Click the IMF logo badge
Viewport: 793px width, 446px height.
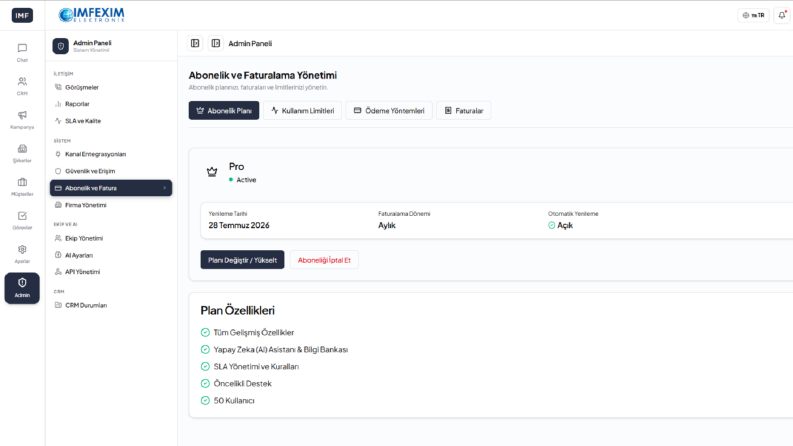tap(22, 15)
